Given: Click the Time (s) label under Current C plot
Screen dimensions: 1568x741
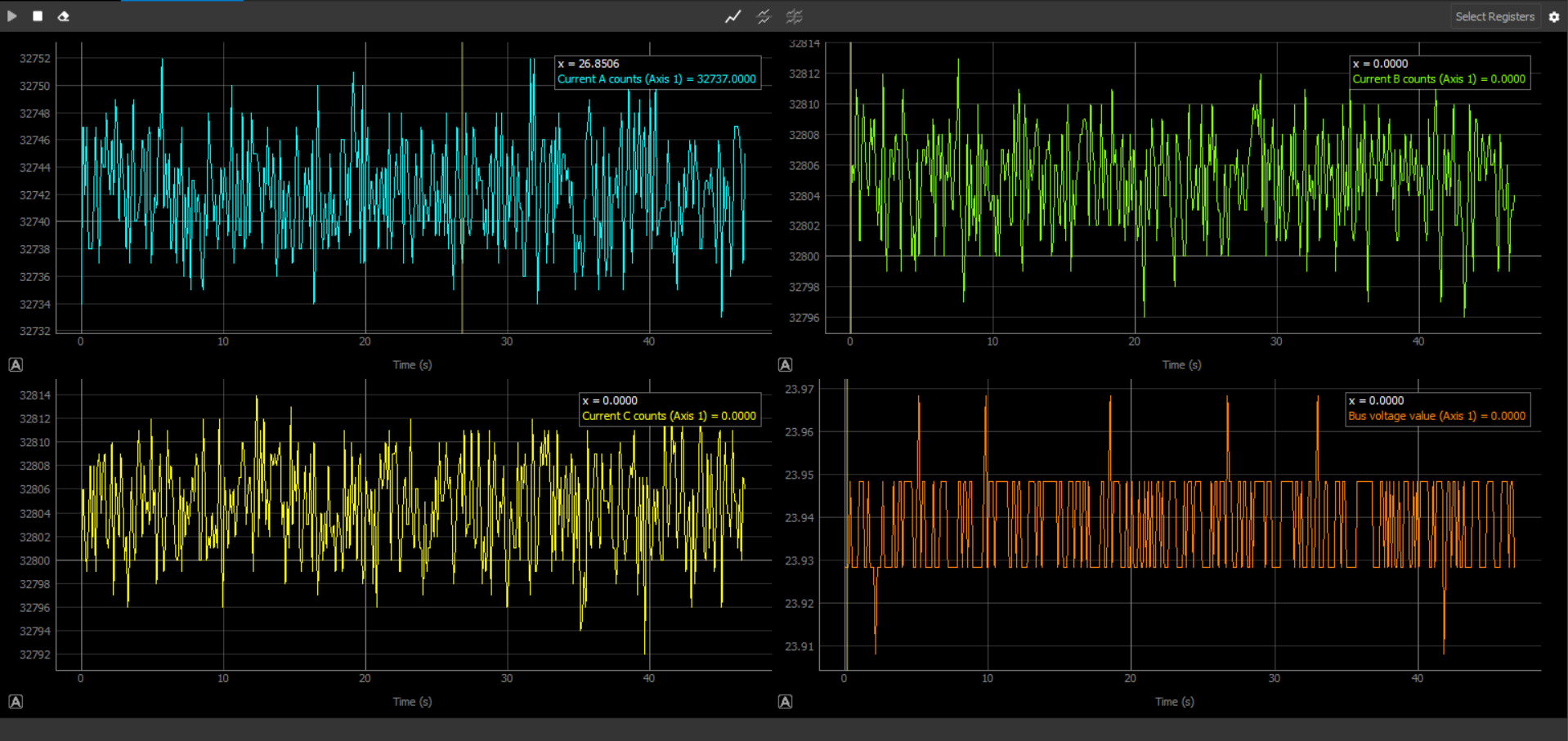Looking at the screenshot, I should (412, 702).
